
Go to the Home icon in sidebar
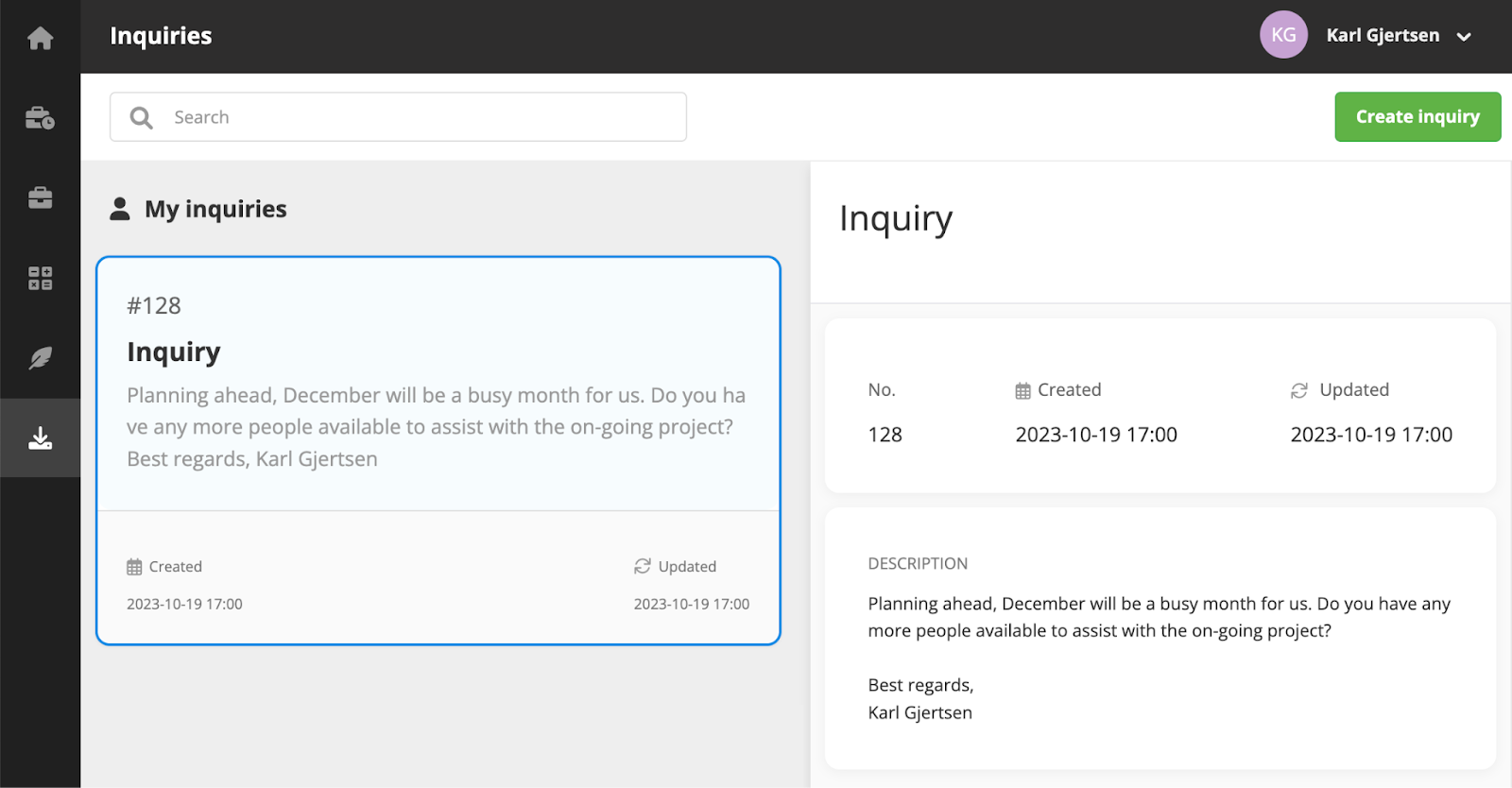coord(40,38)
